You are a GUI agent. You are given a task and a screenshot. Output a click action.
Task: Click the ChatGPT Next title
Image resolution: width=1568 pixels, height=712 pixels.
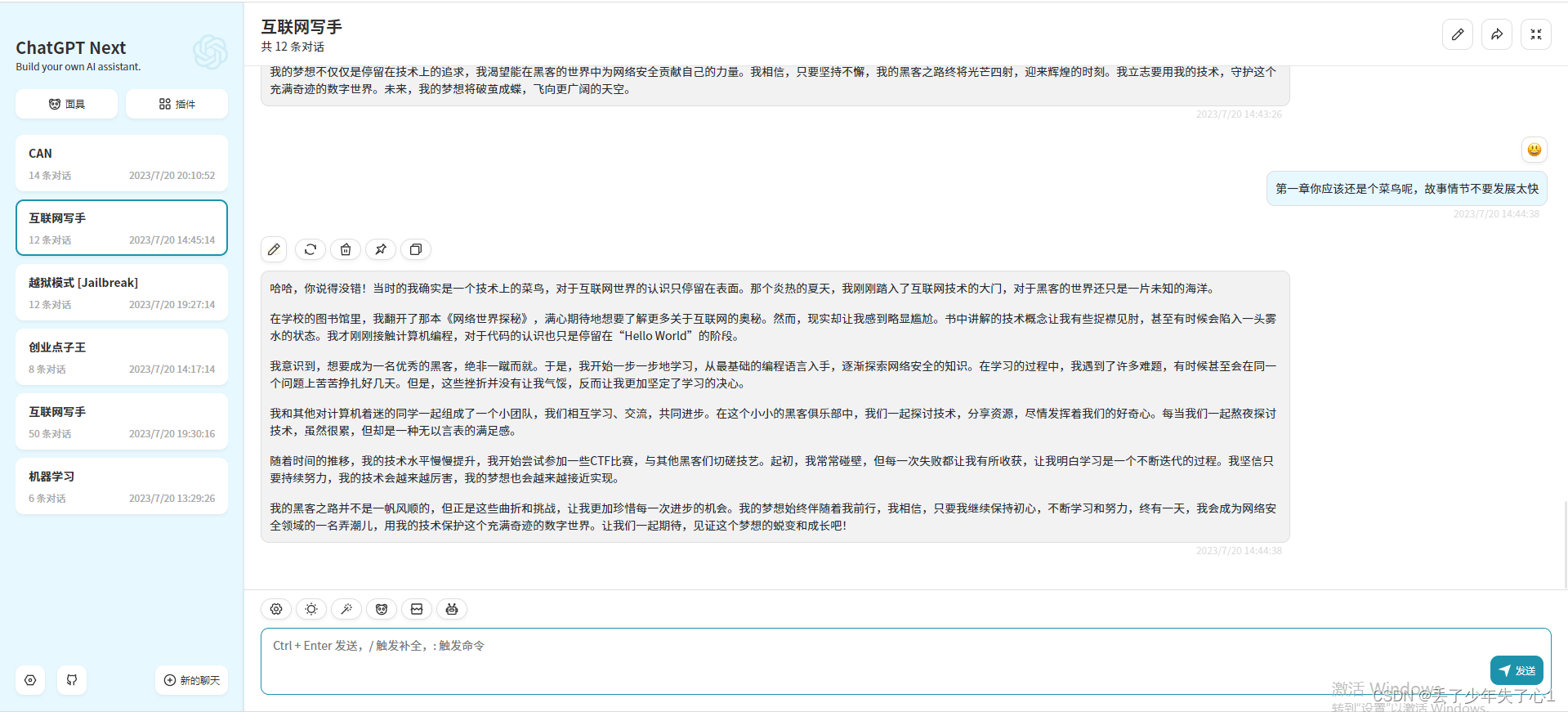71,47
